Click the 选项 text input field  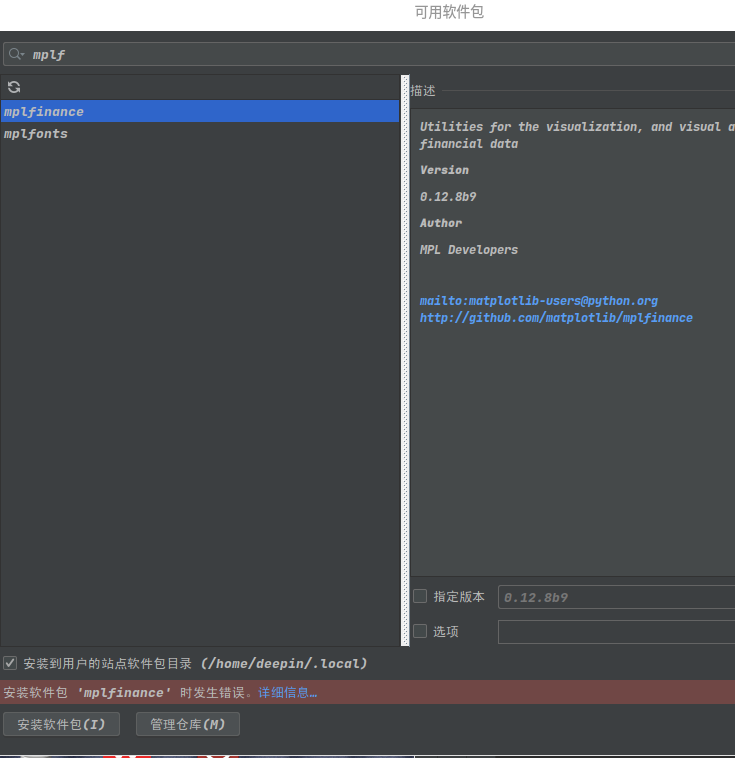(x=615, y=632)
